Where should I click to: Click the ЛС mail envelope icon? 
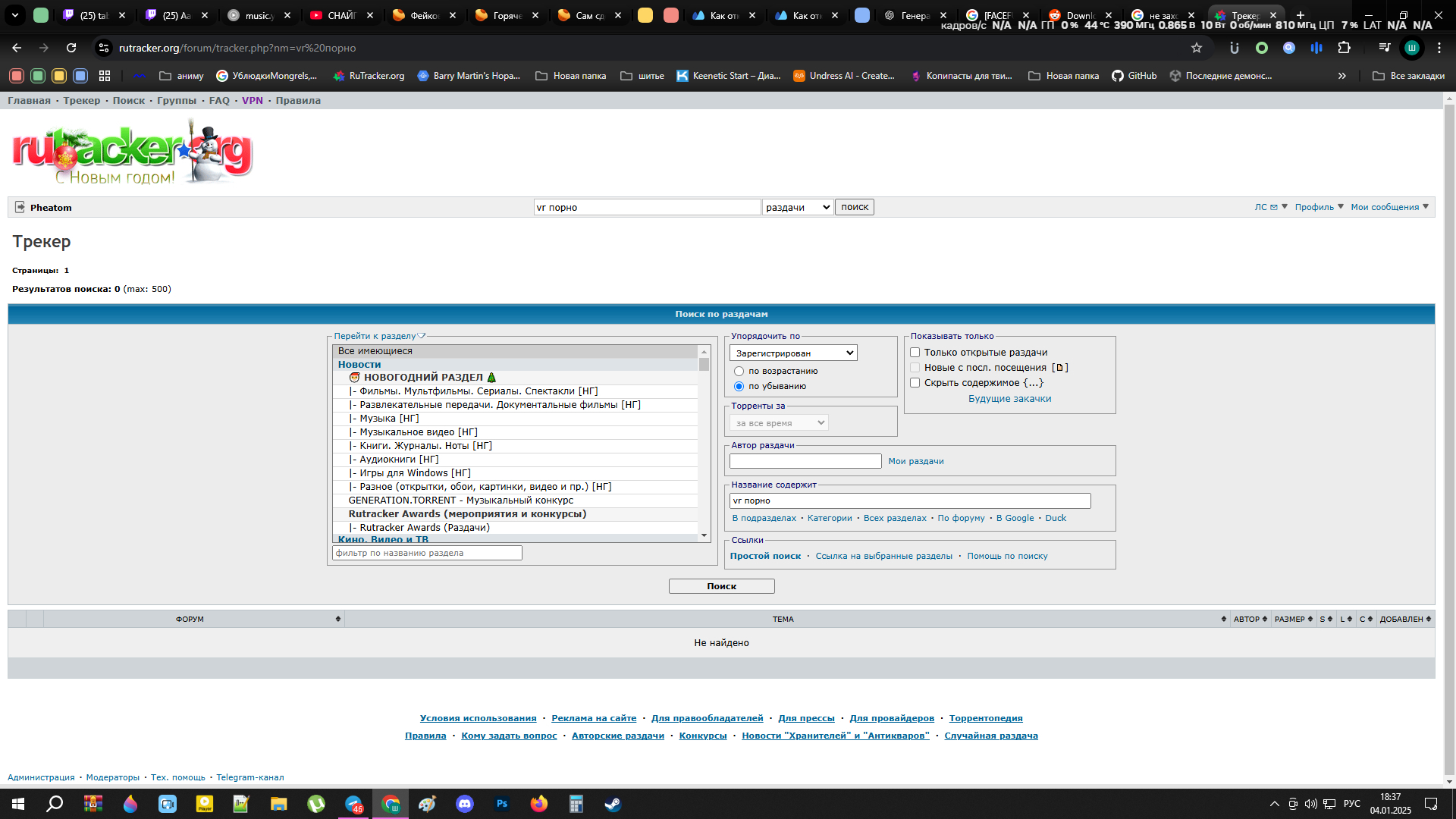pos(1274,207)
